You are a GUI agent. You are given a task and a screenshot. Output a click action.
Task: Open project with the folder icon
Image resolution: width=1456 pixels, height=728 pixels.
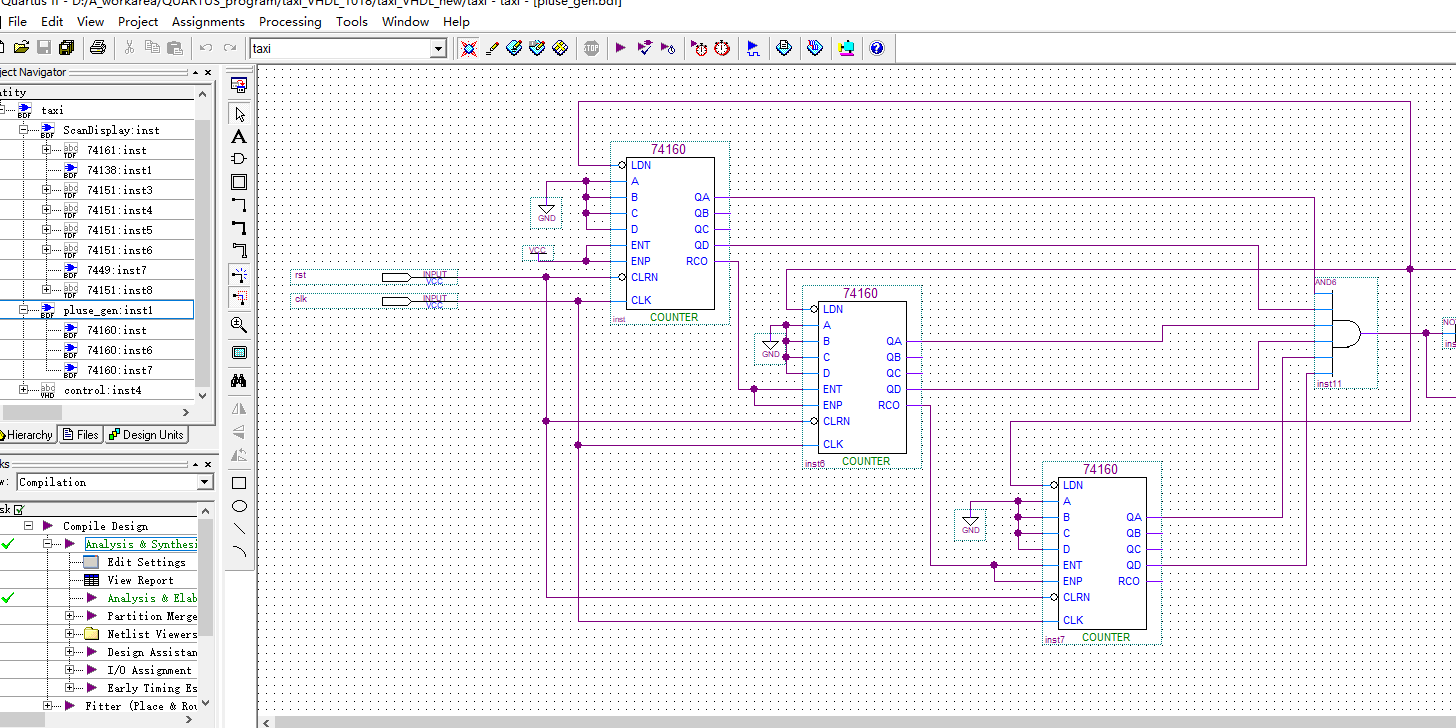(x=21, y=47)
